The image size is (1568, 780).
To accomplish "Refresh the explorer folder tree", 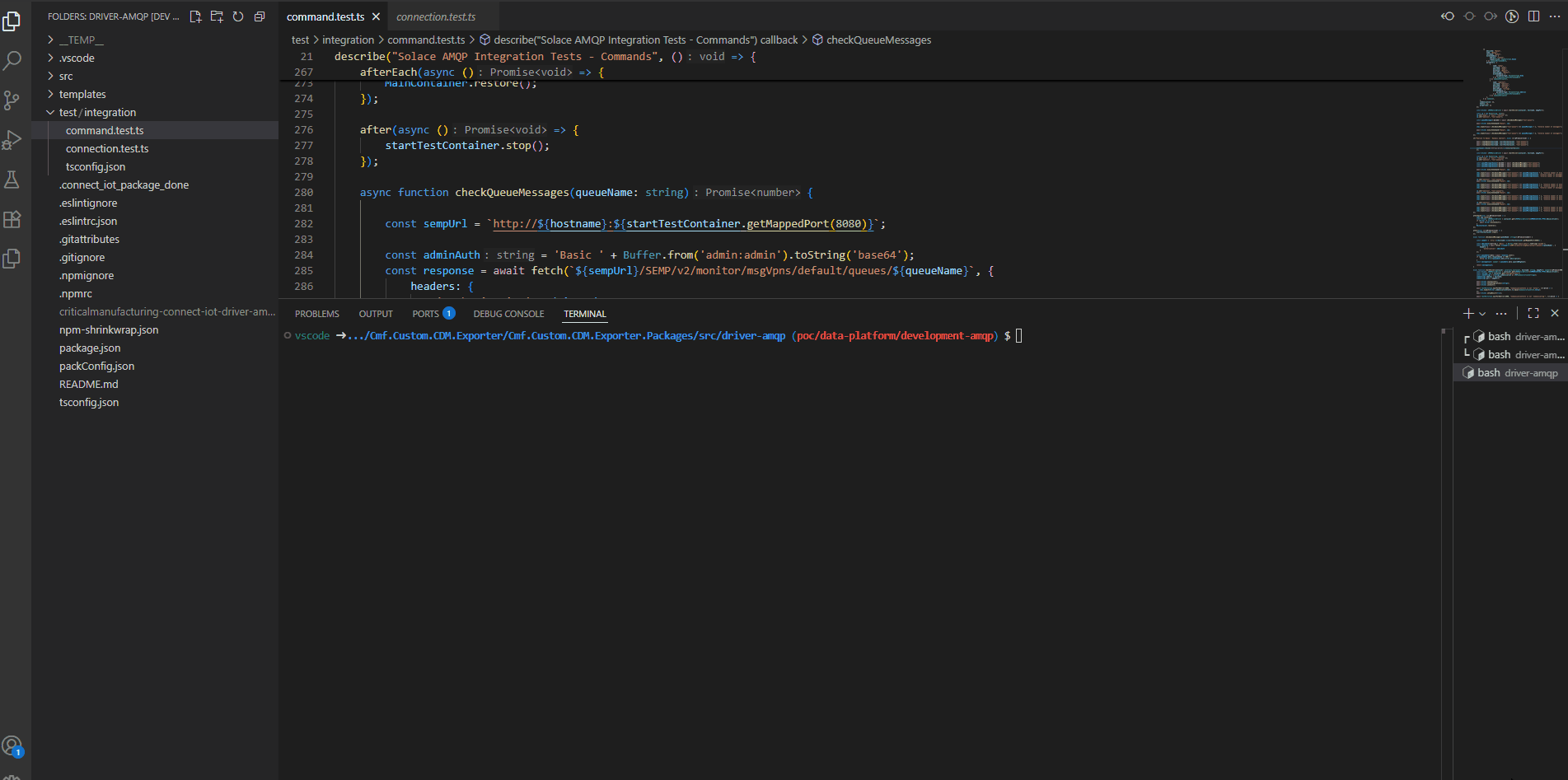I will [238, 16].
